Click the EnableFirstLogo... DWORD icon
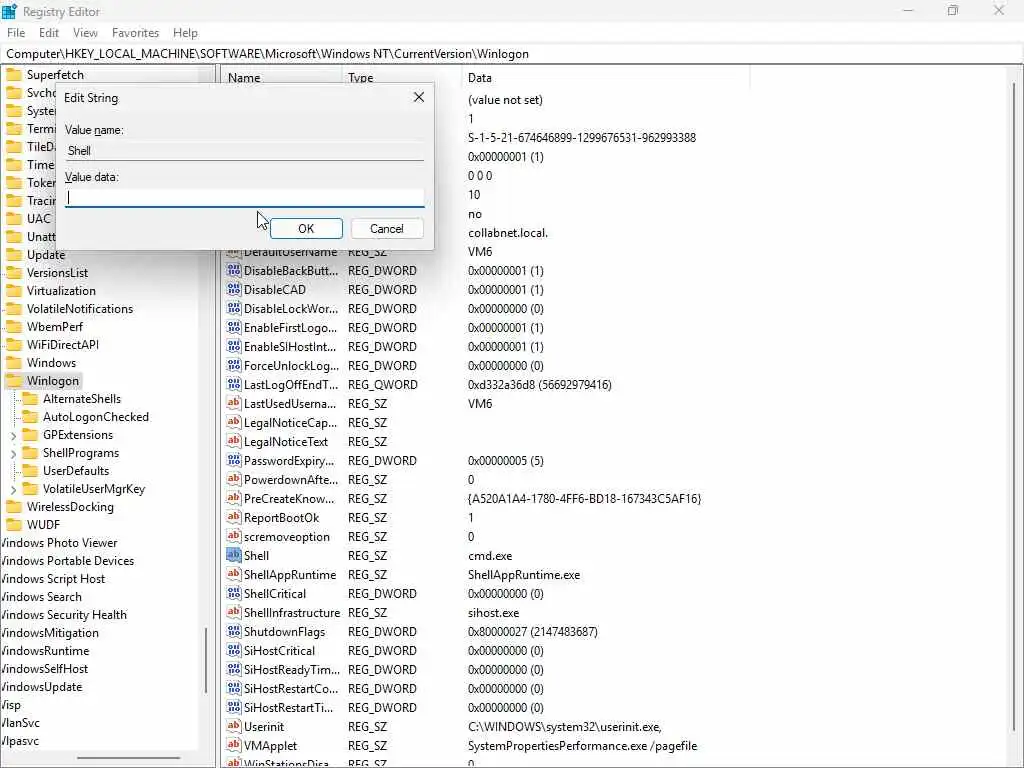1024x768 pixels. click(x=233, y=327)
